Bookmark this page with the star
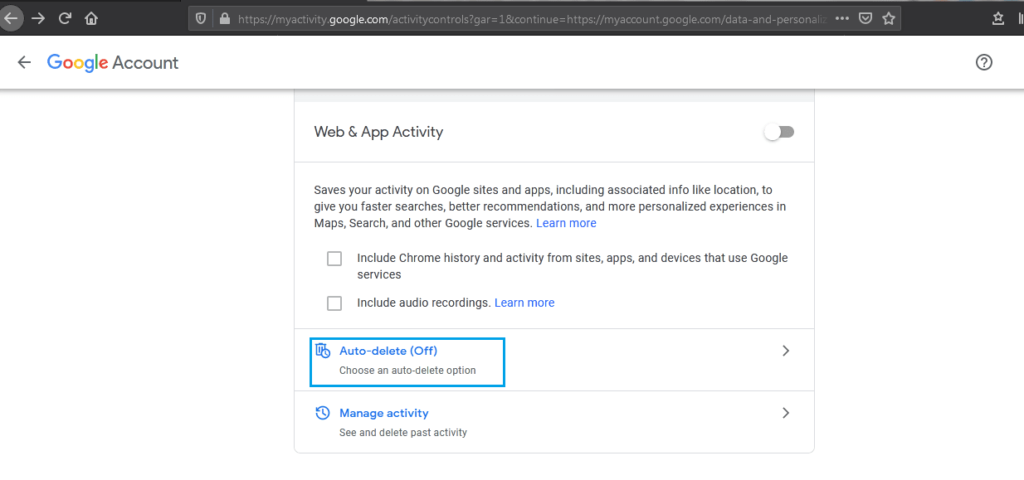The height and width of the screenshot is (480, 1024). click(888, 18)
